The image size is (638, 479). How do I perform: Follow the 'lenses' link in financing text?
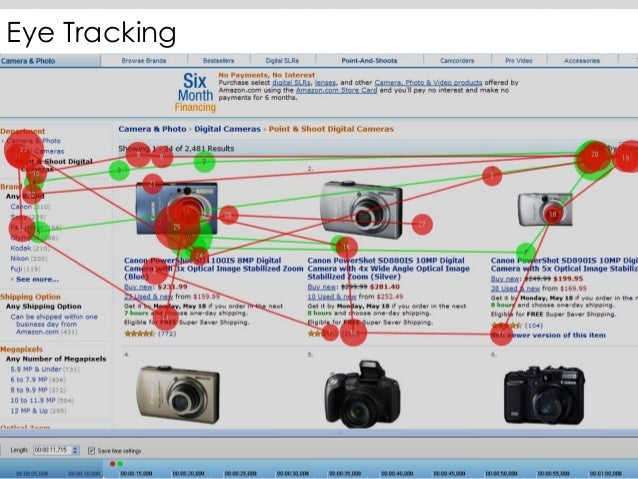(x=325, y=83)
